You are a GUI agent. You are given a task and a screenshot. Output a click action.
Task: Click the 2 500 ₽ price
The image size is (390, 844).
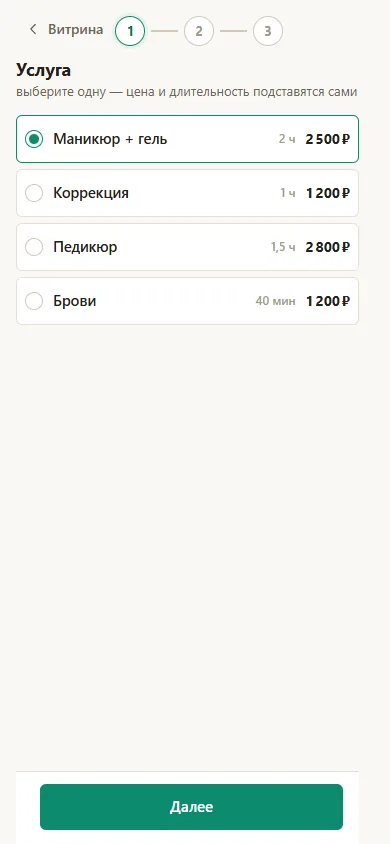point(328,139)
